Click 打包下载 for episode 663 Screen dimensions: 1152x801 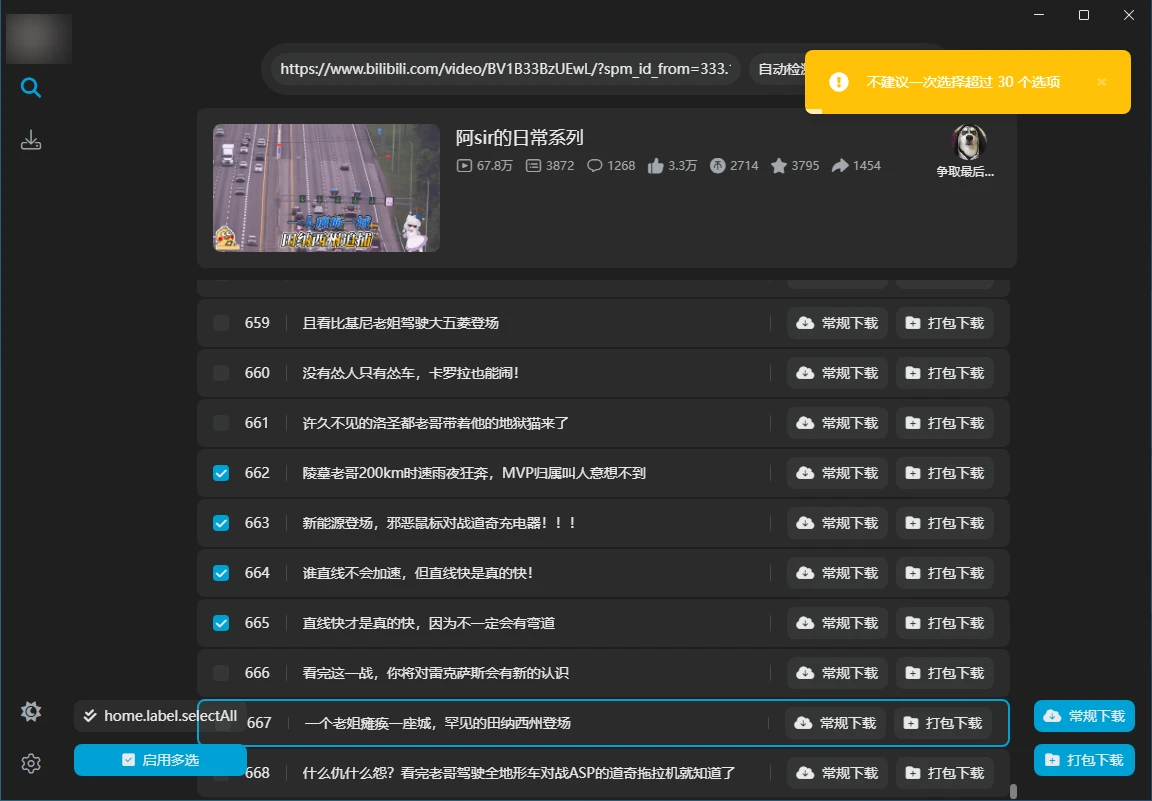944,523
